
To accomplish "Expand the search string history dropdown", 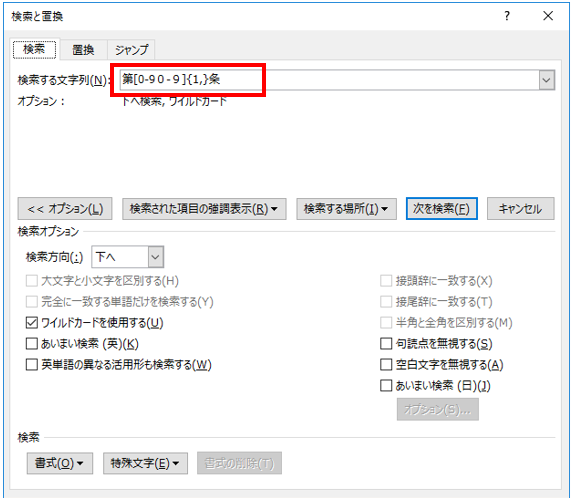I will (x=547, y=80).
